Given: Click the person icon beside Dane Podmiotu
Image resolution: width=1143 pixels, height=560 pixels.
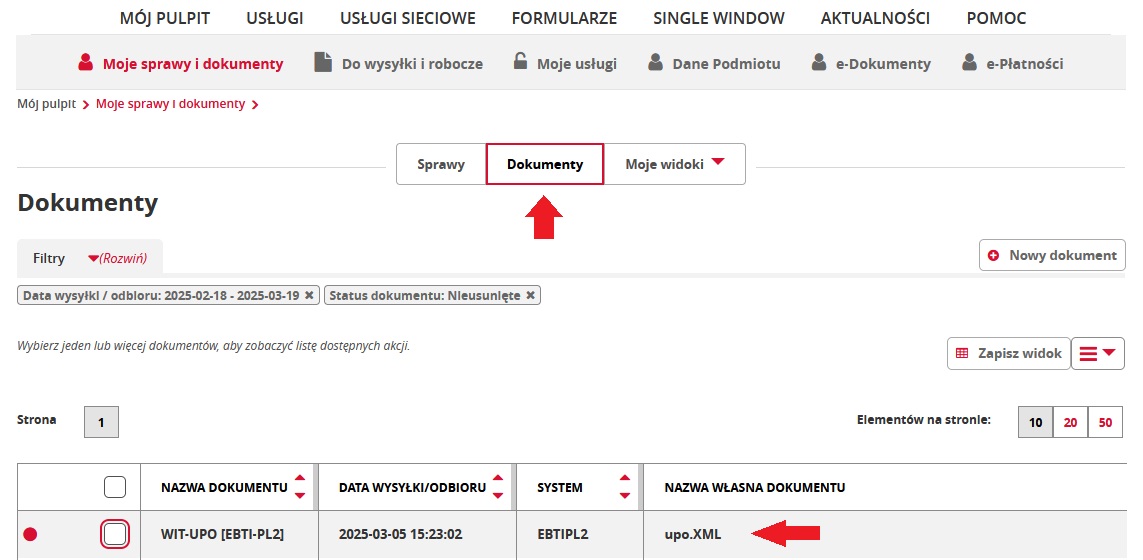Looking at the screenshot, I should tap(655, 62).
